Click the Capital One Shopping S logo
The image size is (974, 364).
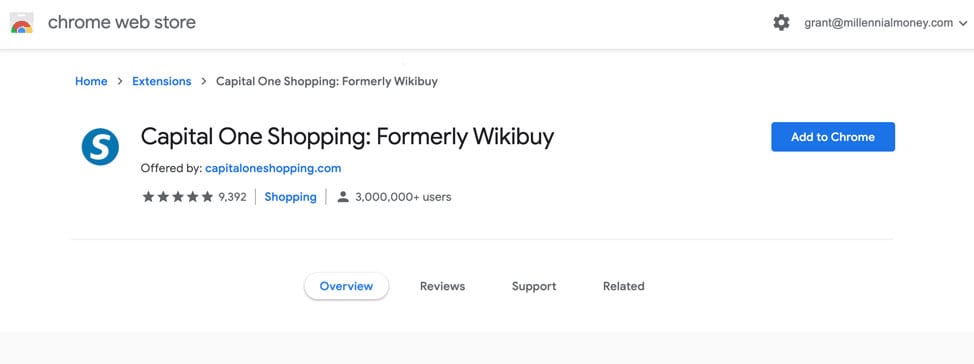pyautogui.click(x=100, y=147)
